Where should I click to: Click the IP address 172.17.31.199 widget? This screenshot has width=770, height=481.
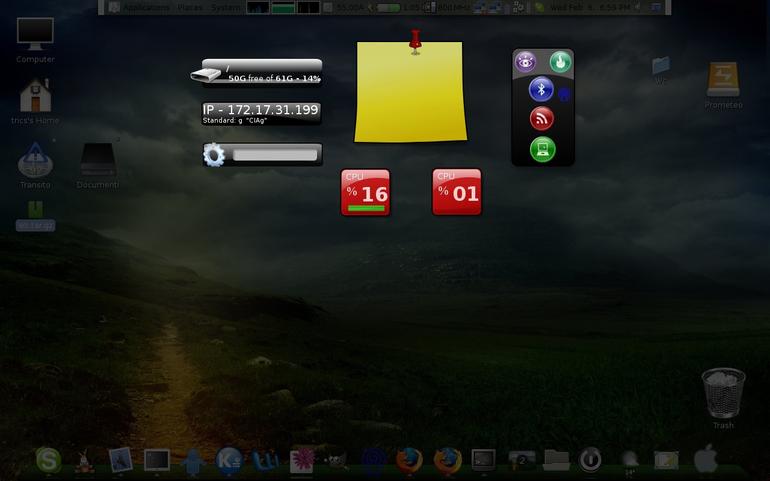(x=261, y=113)
